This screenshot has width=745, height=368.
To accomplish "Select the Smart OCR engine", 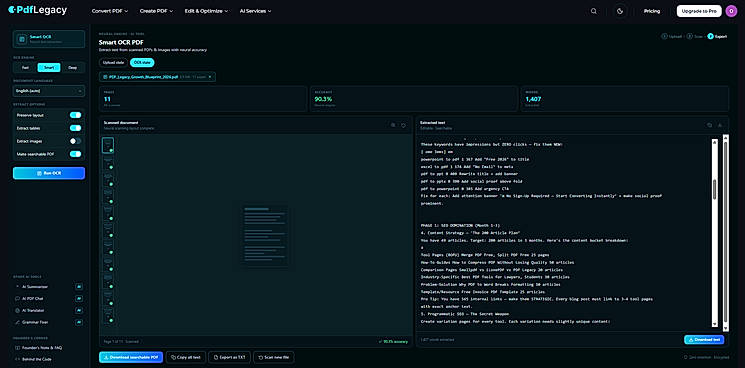I will 49,68.
